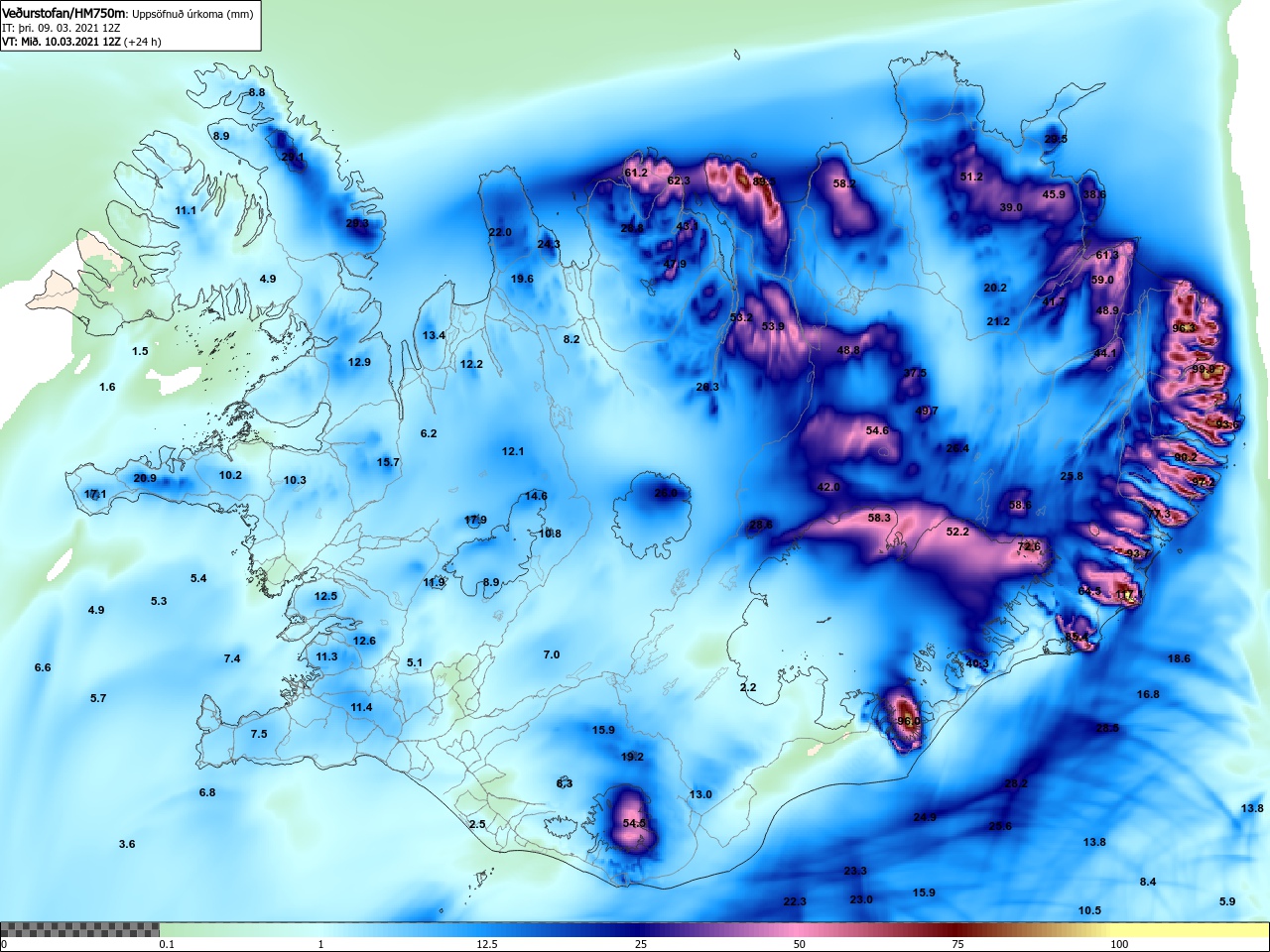Click the precipitation value 15.7
This screenshot has width=1270, height=952.
click(x=388, y=462)
